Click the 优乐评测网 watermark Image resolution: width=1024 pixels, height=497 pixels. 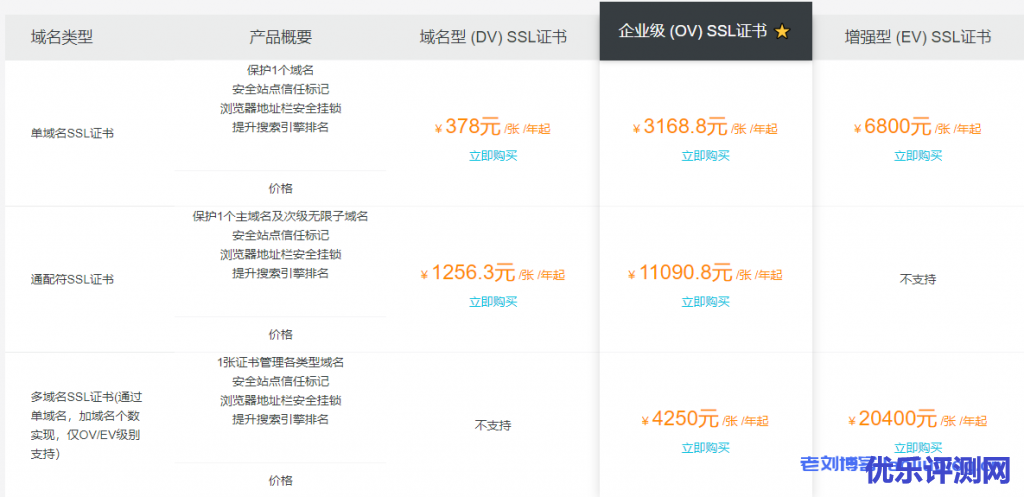(939, 469)
